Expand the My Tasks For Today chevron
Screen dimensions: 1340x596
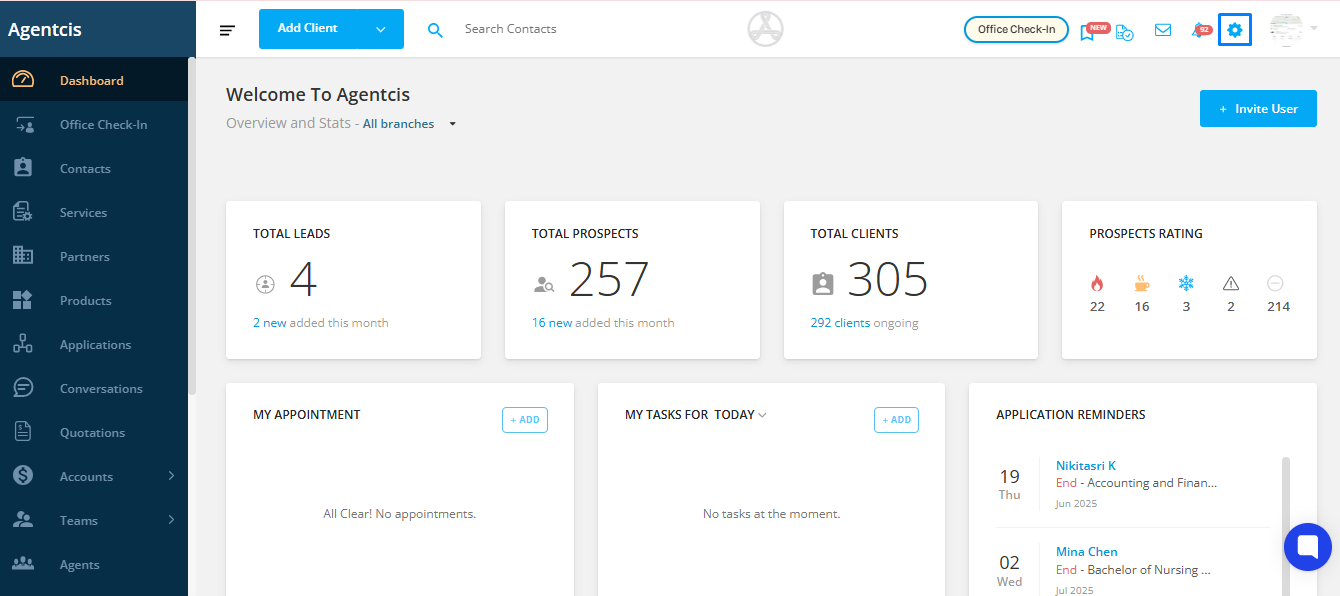click(x=763, y=415)
